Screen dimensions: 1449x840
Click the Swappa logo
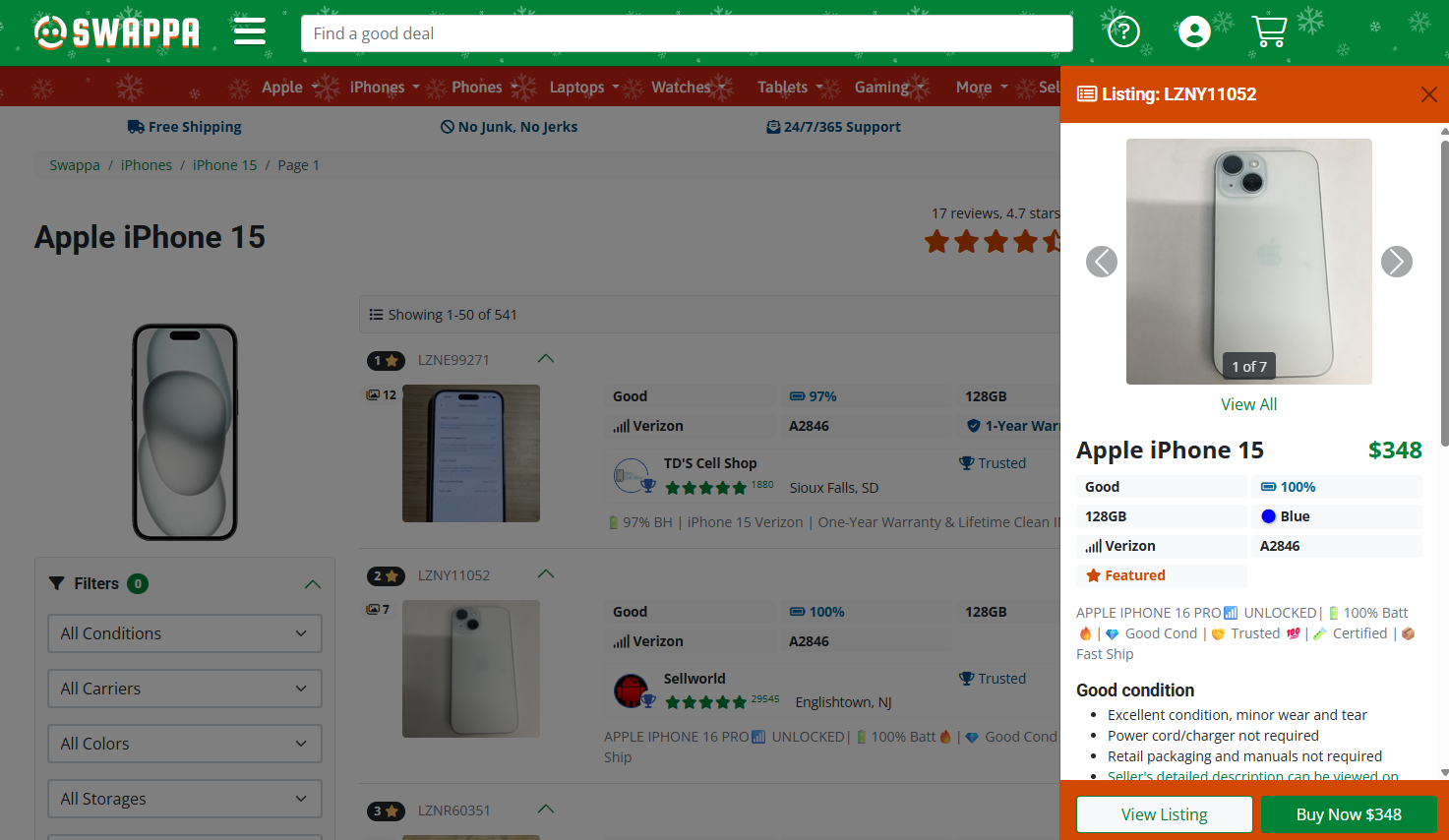(x=117, y=32)
